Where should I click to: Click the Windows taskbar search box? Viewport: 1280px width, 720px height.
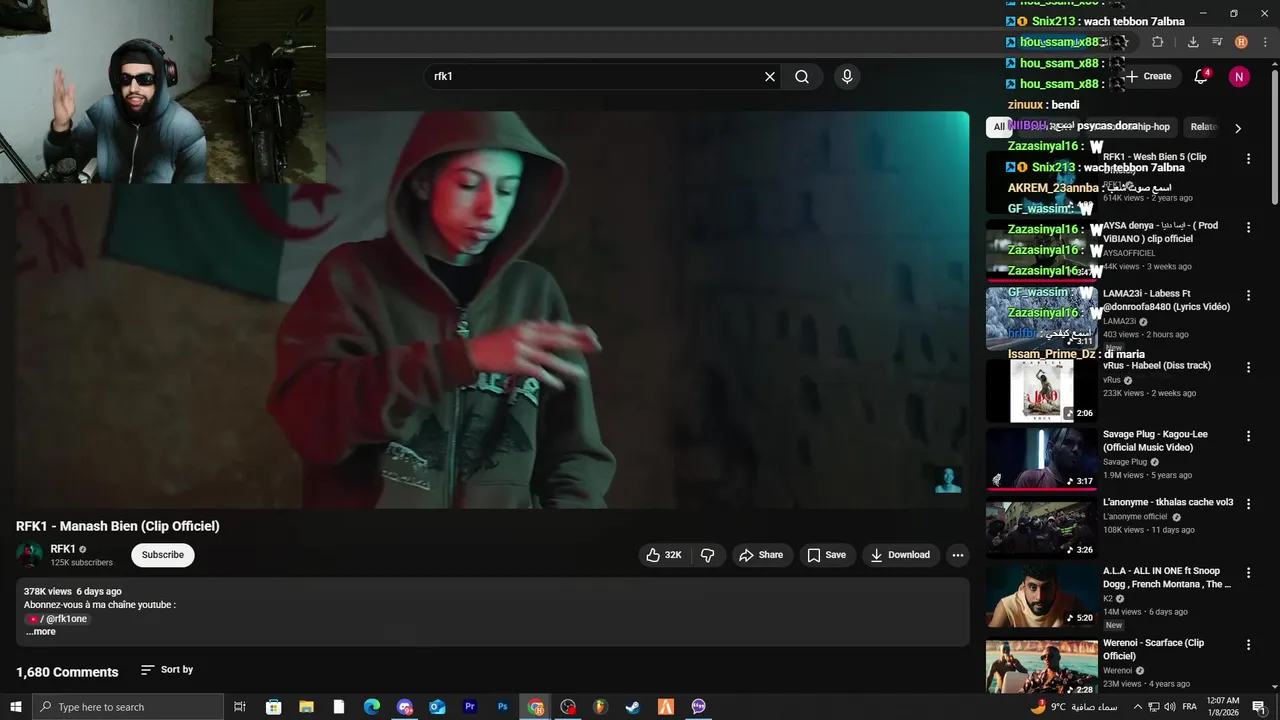[x=128, y=707]
